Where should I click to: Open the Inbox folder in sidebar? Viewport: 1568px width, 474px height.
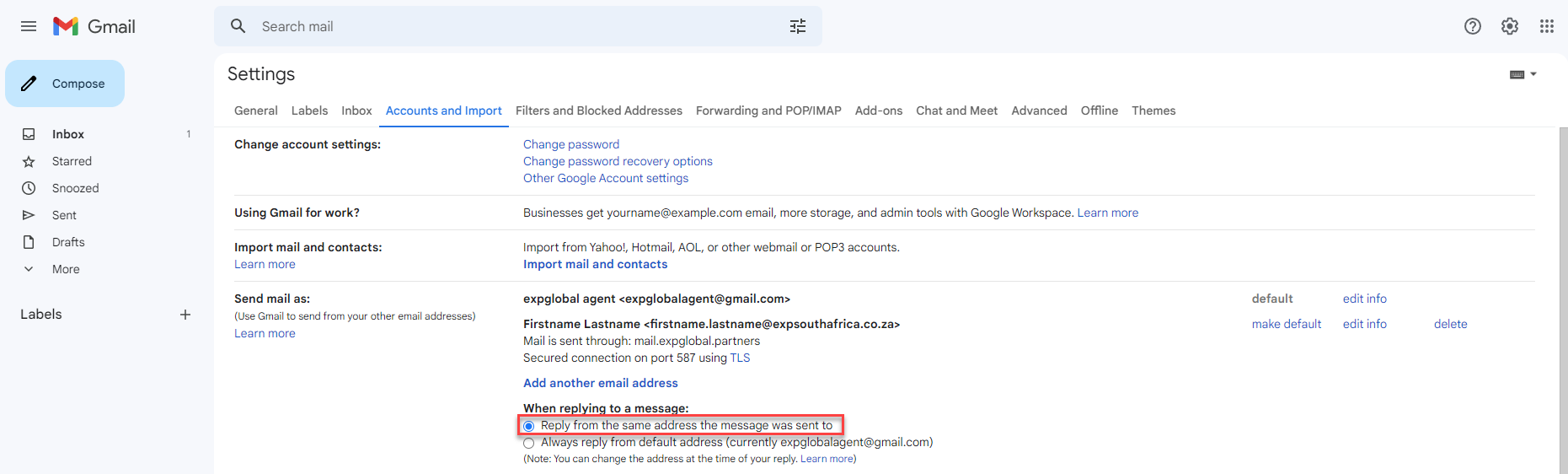[68, 134]
